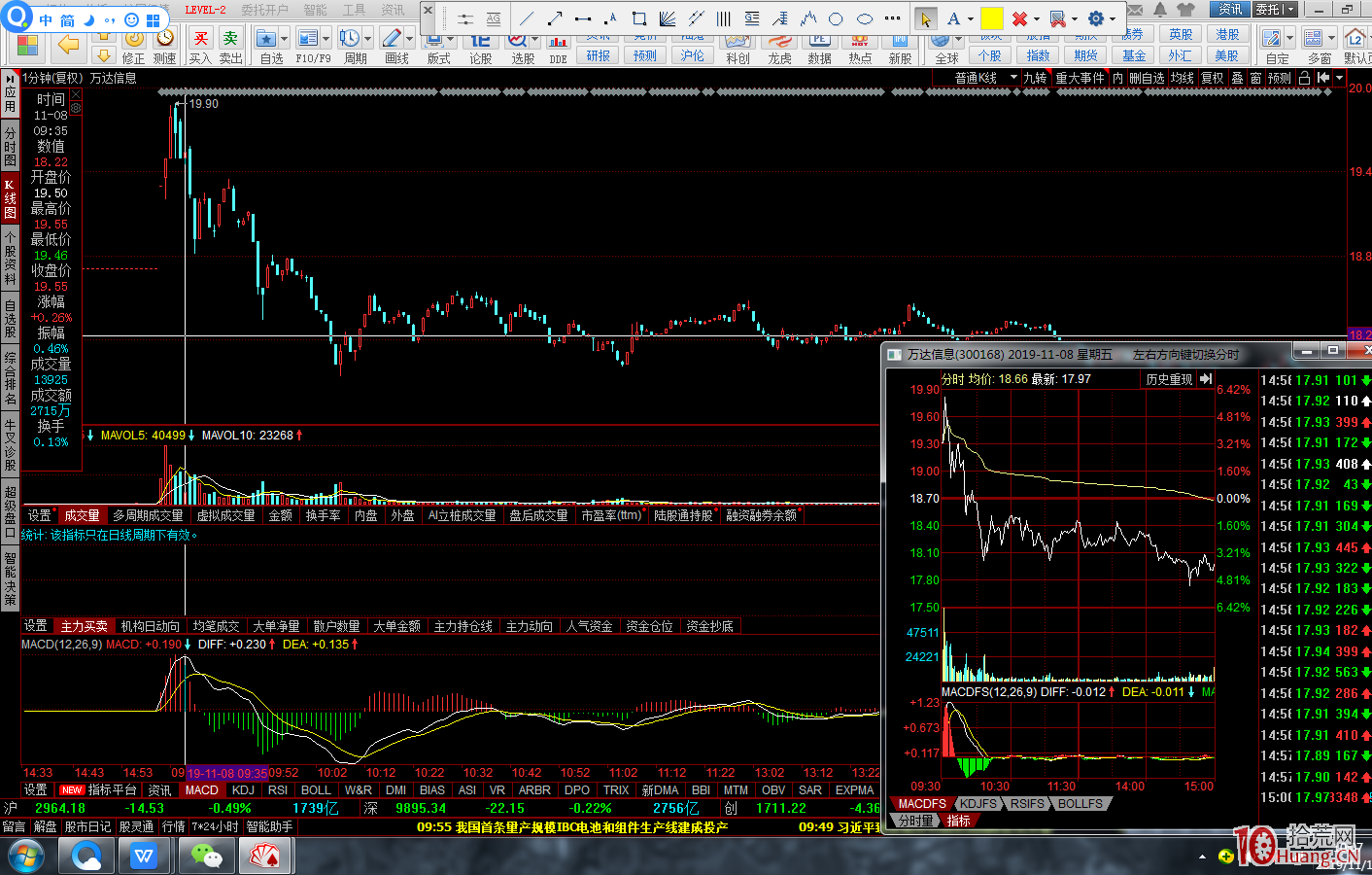This screenshot has width=1372, height=875.
Task: Toggle 预测 forecast display
Action: 1280,78
